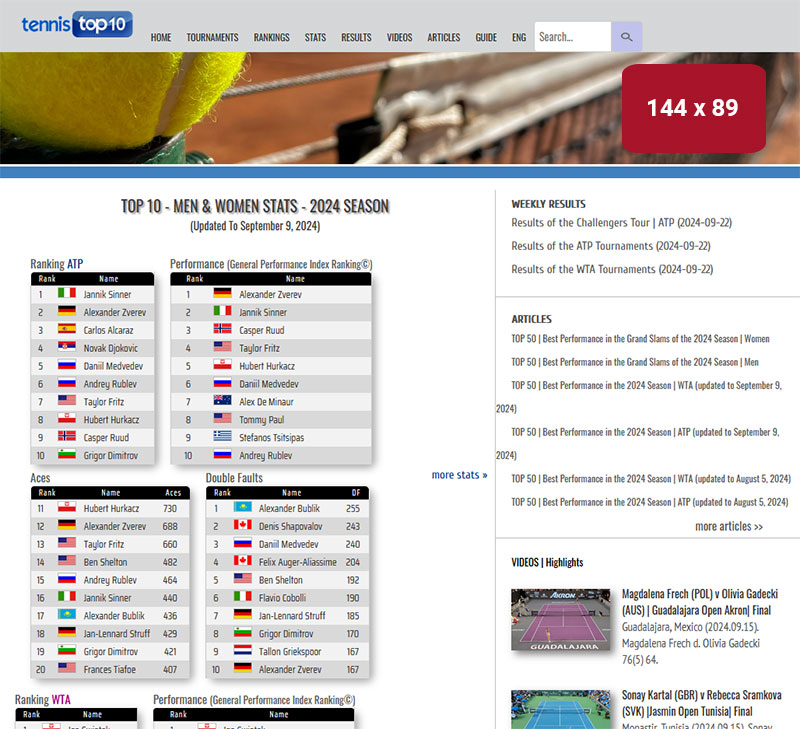The height and width of the screenshot is (729, 800).
Task: Click Frances Tiafoe in the Aces table
Action: coord(110,669)
